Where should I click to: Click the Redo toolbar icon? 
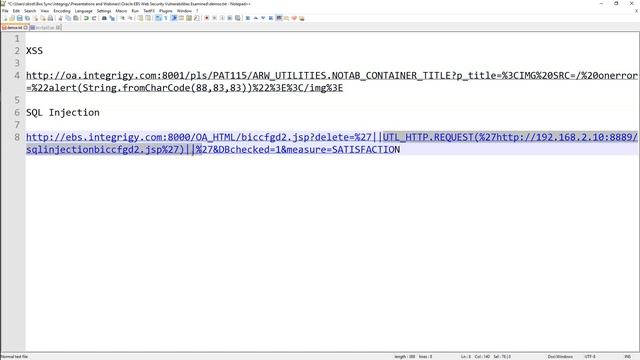click(94, 18)
